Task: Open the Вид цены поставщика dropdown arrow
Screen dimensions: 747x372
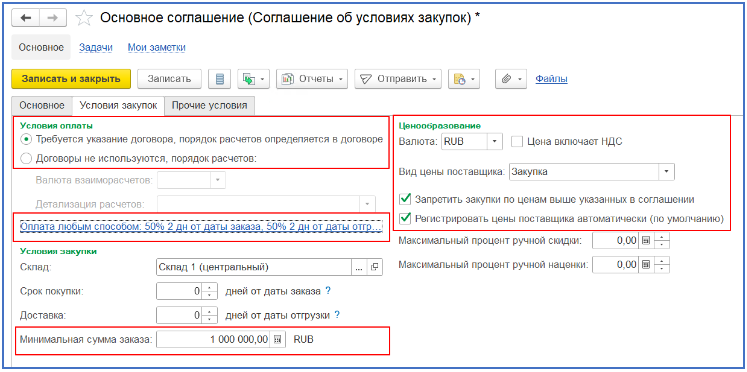Action: pos(666,172)
